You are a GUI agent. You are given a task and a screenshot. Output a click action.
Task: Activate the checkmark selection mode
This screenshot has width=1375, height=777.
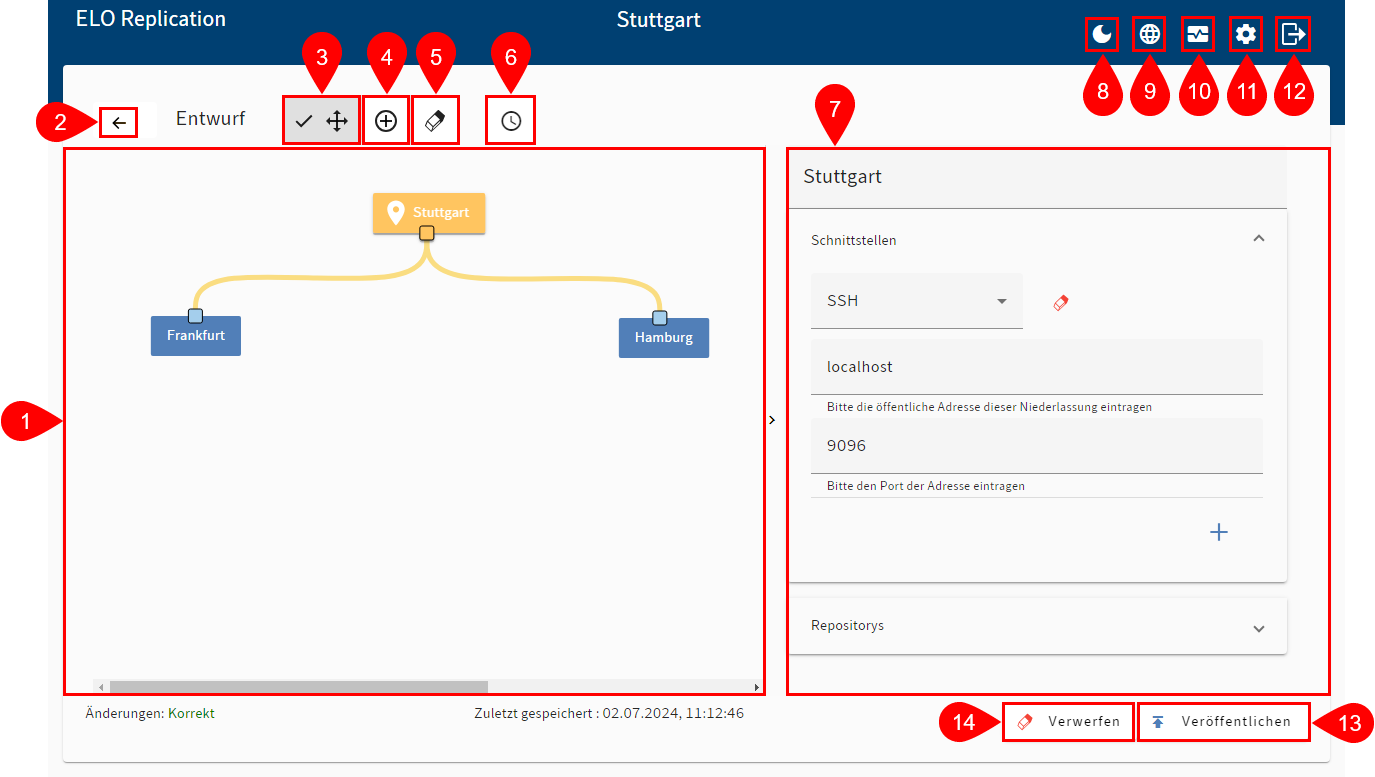point(304,121)
